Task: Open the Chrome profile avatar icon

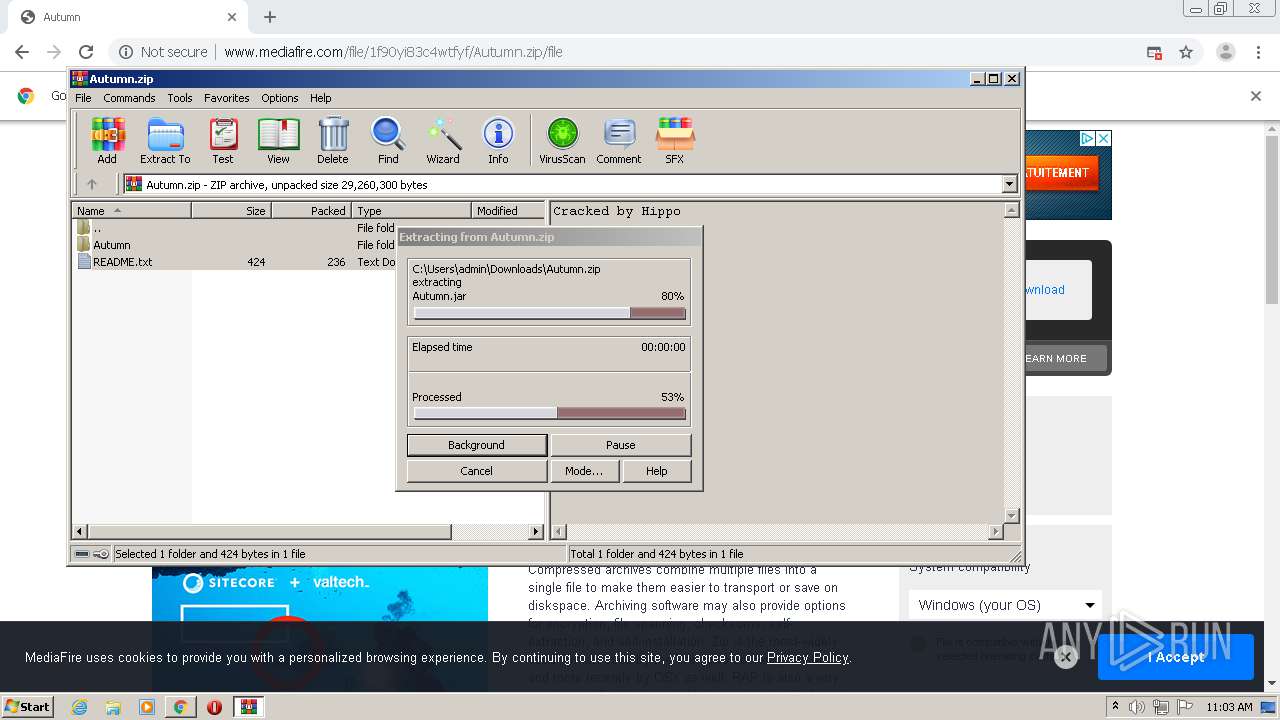Action: (x=1225, y=52)
